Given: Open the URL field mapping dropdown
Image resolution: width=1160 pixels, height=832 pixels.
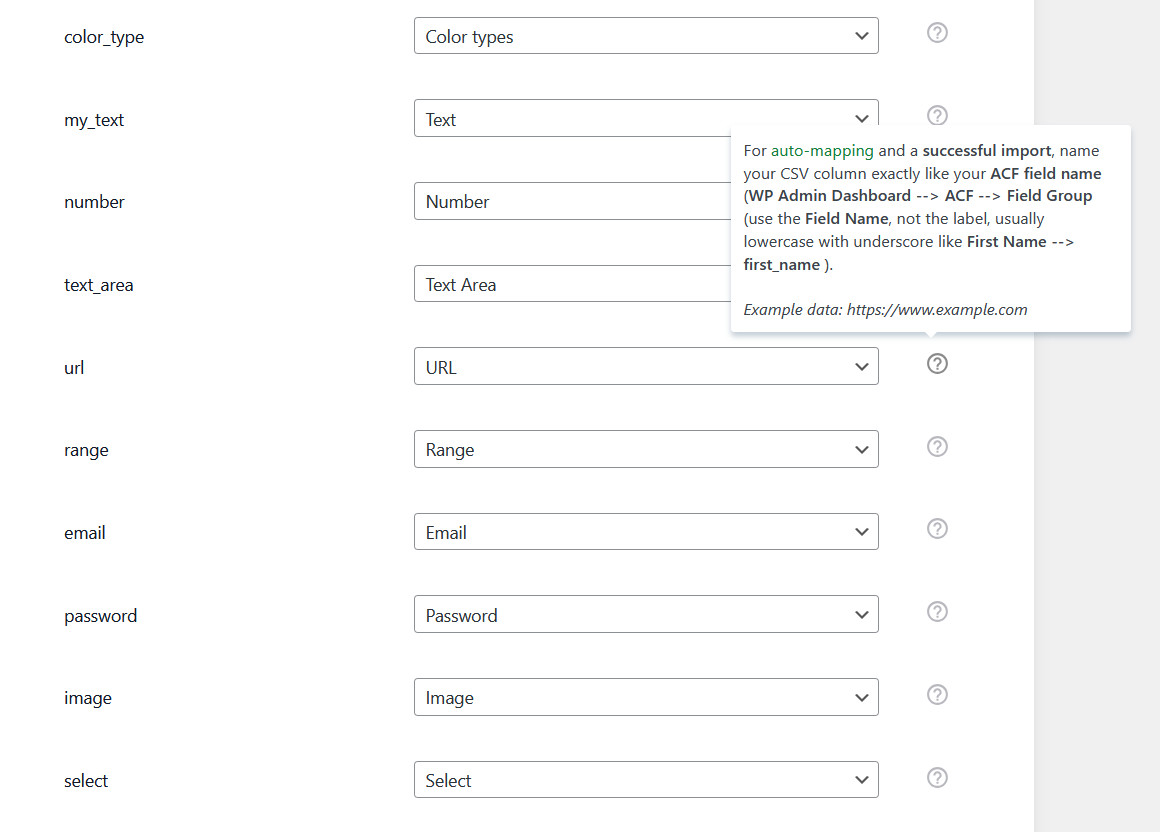Looking at the screenshot, I should coord(646,367).
